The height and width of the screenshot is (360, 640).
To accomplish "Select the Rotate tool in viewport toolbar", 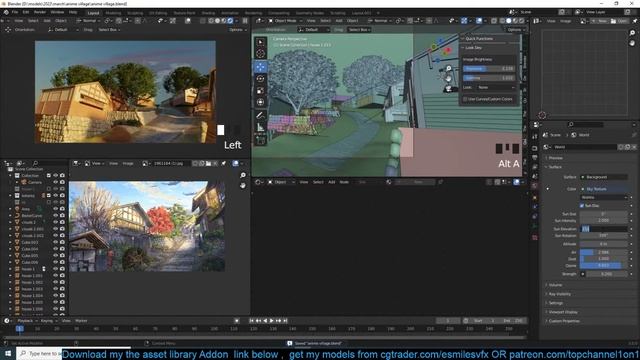I will [260, 78].
